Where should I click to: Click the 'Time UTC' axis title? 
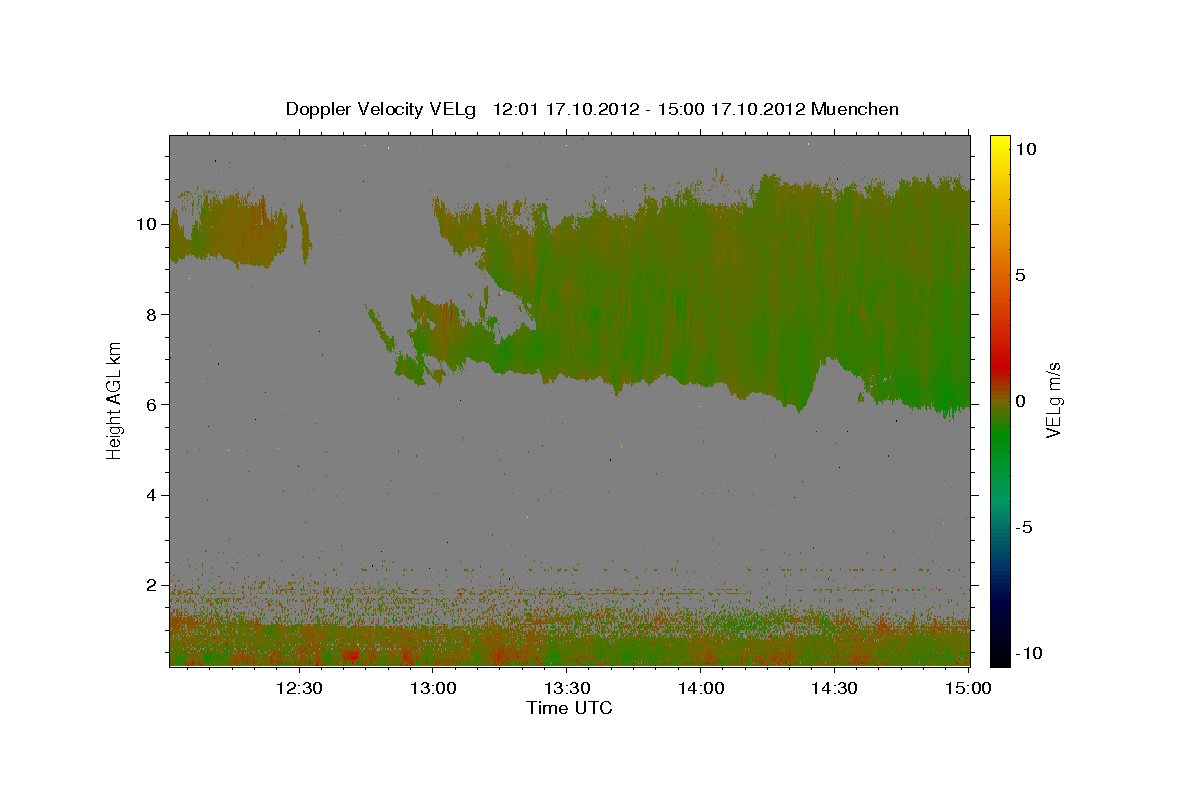[569, 708]
